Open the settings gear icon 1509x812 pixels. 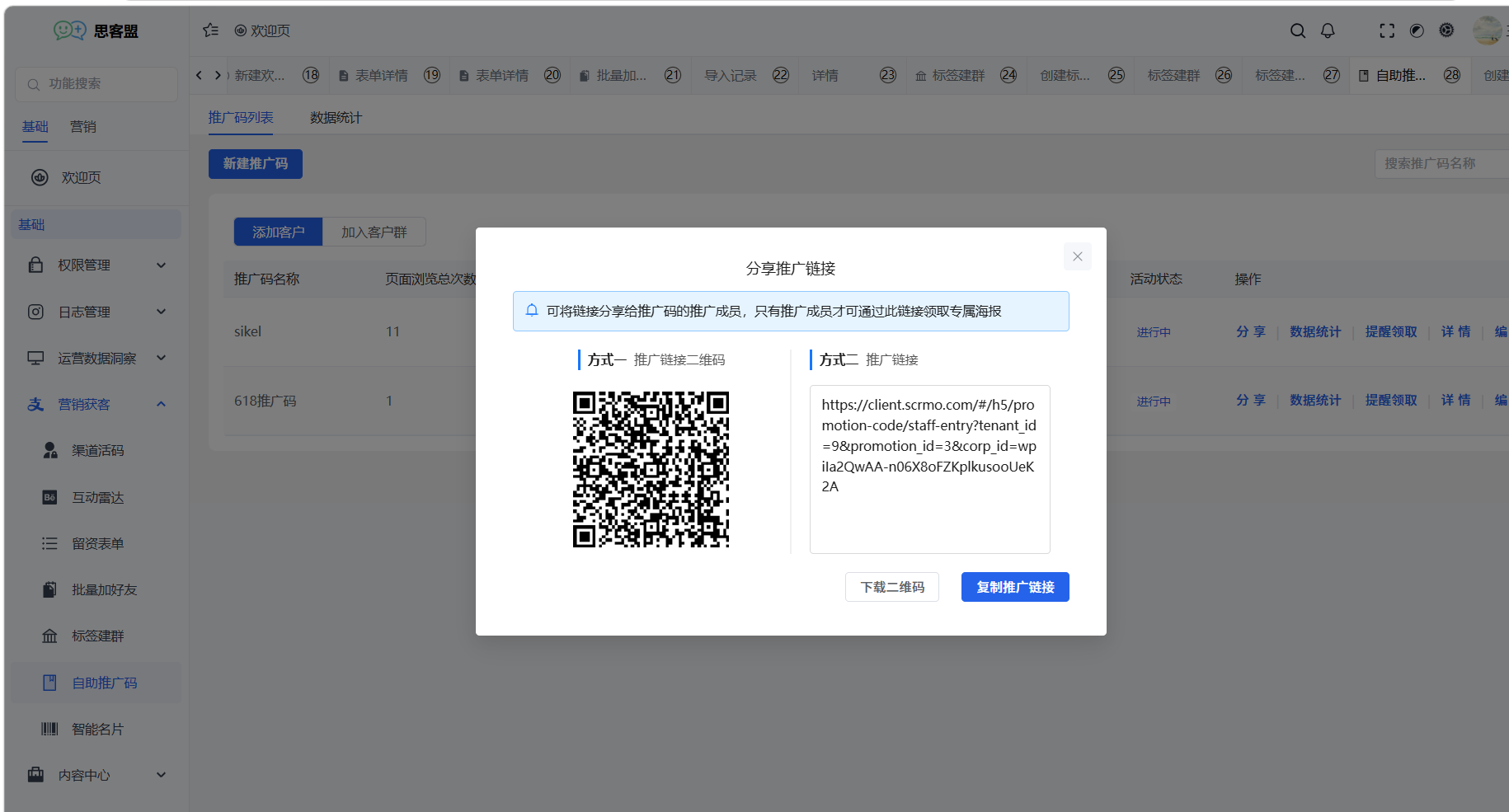point(1446,31)
